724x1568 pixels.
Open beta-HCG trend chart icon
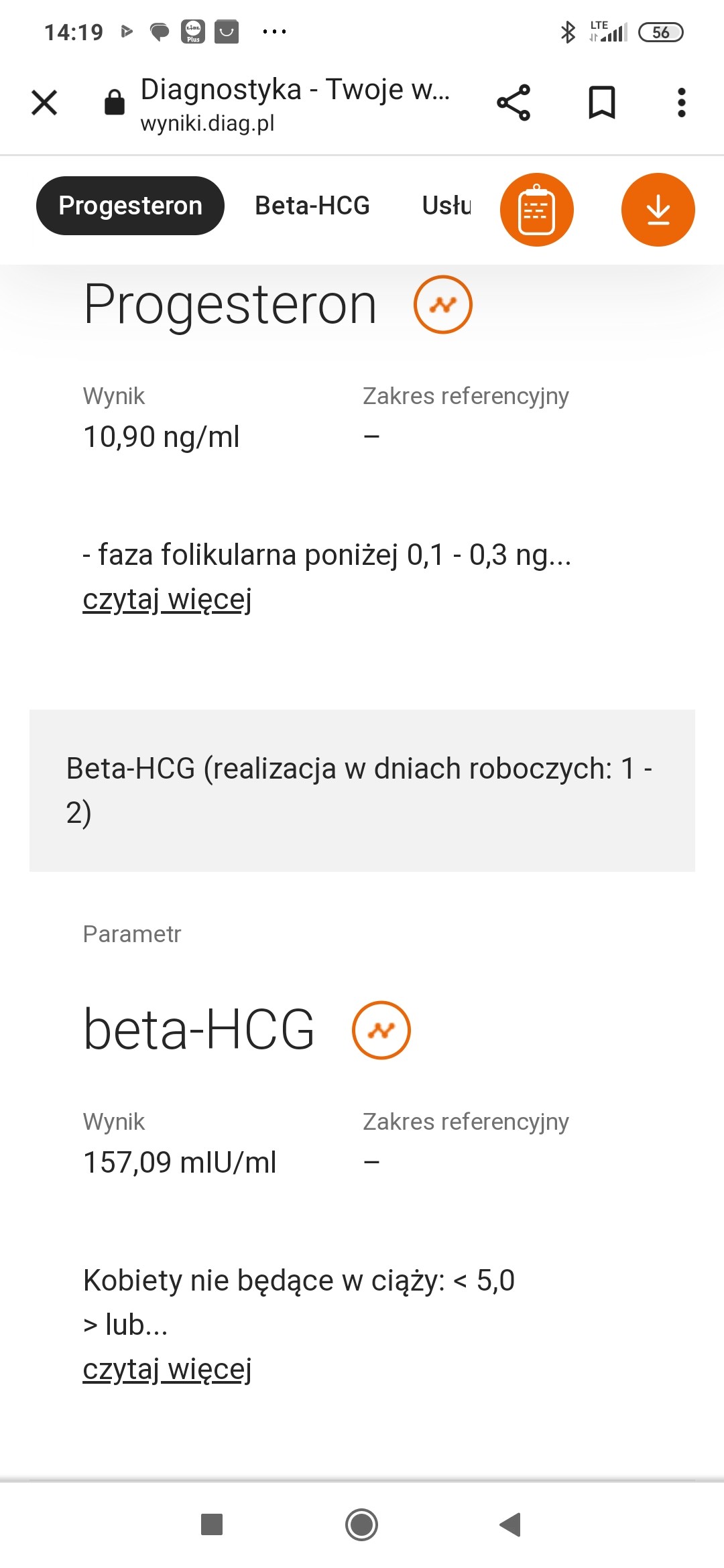coord(381,1030)
